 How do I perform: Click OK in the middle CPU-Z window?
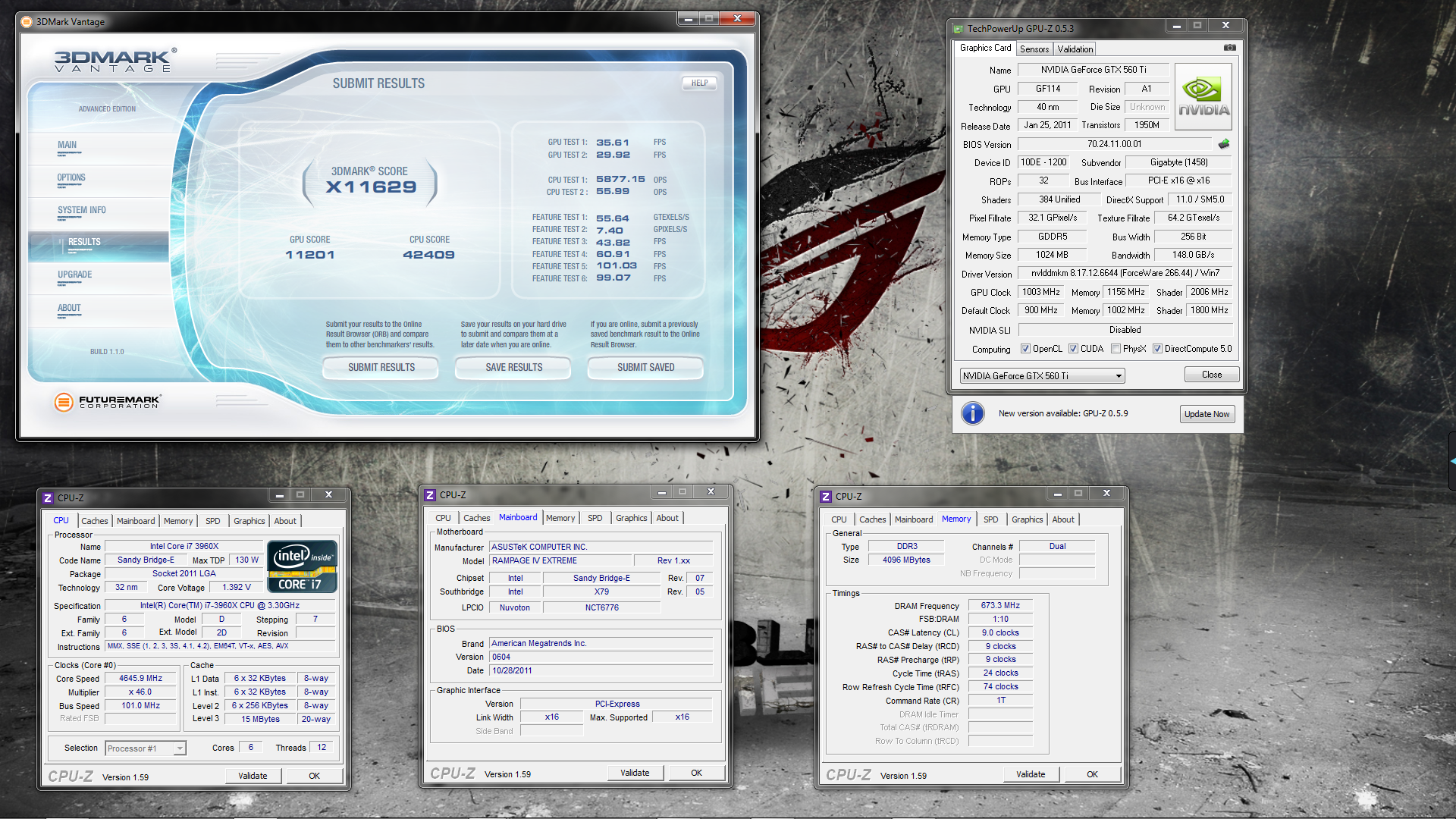(696, 773)
